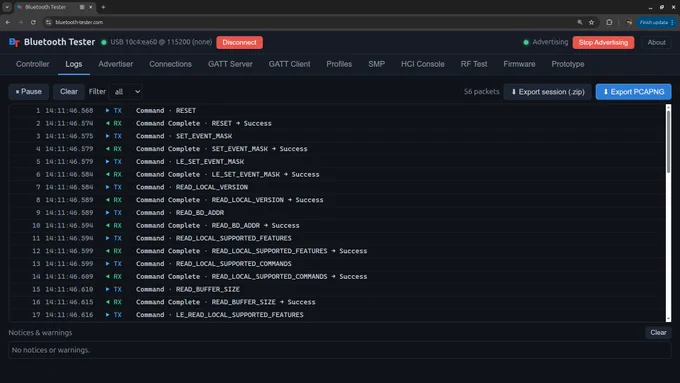Viewport: 680px width, 383px height.
Task: Open the browser profile avatar
Action: coord(628,22)
